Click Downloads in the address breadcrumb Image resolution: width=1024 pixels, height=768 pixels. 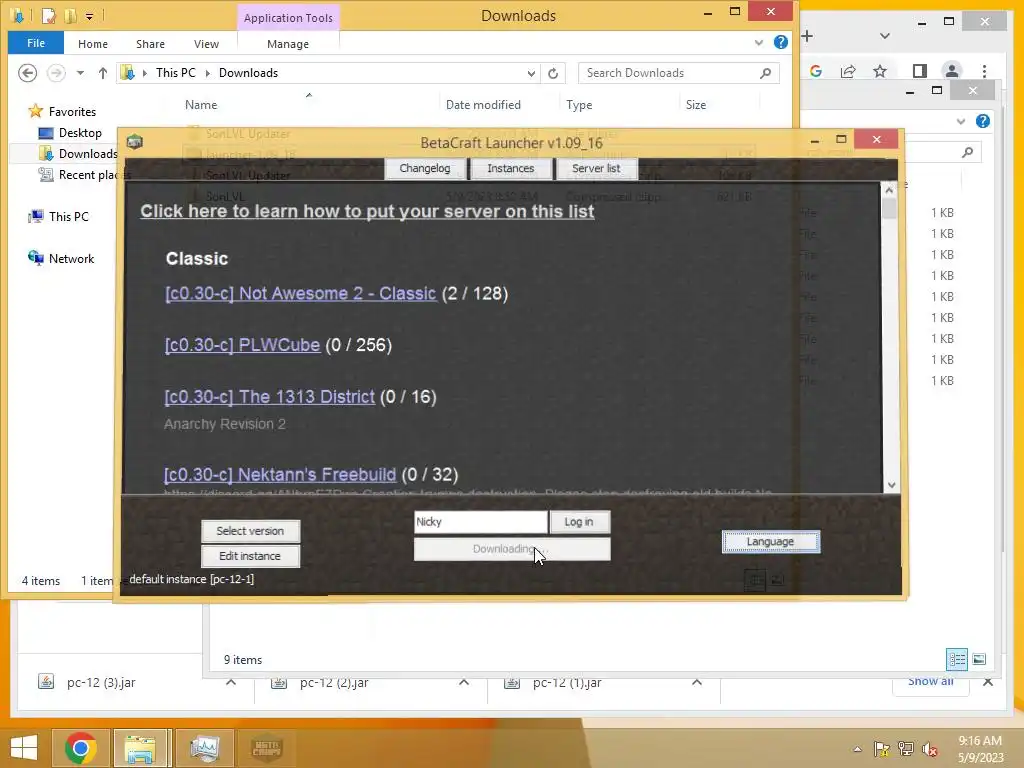[248, 73]
